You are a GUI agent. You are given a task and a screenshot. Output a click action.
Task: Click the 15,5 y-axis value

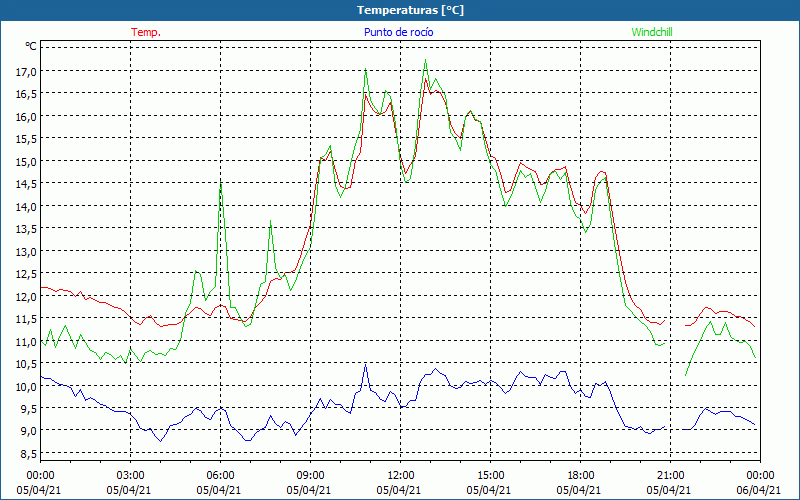[x=26, y=139]
